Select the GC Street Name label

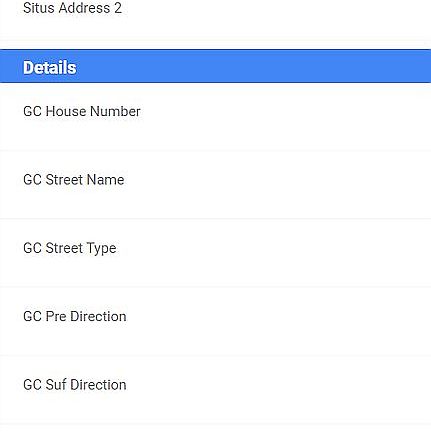click(x=74, y=180)
